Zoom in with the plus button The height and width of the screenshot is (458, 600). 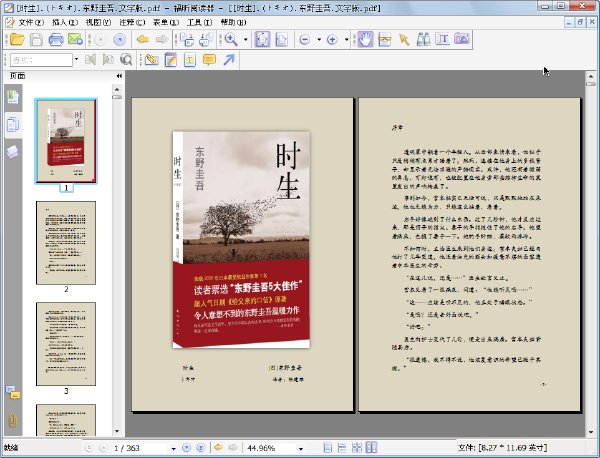pyautogui.click(x=332, y=39)
